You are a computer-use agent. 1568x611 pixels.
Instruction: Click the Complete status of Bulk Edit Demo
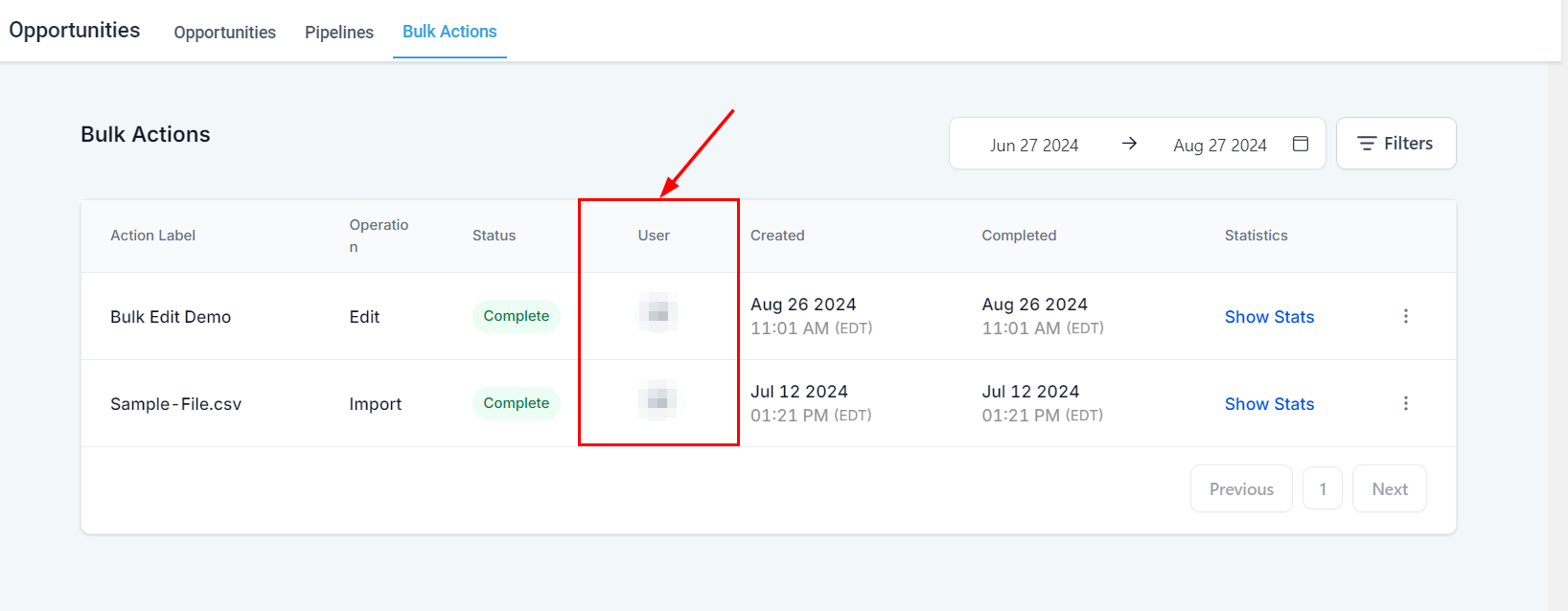pyautogui.click(x=516, y=316)
